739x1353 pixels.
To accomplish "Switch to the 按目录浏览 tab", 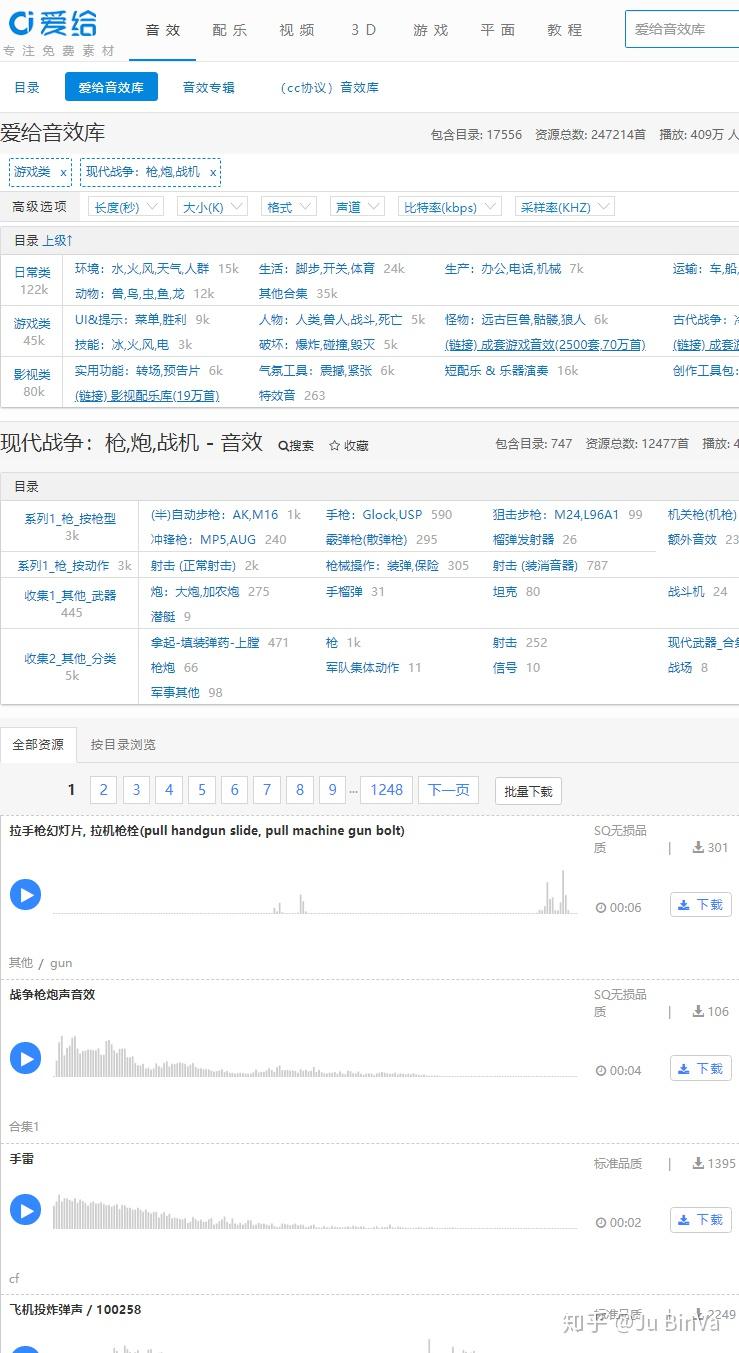I will click(x=123, y=745).
